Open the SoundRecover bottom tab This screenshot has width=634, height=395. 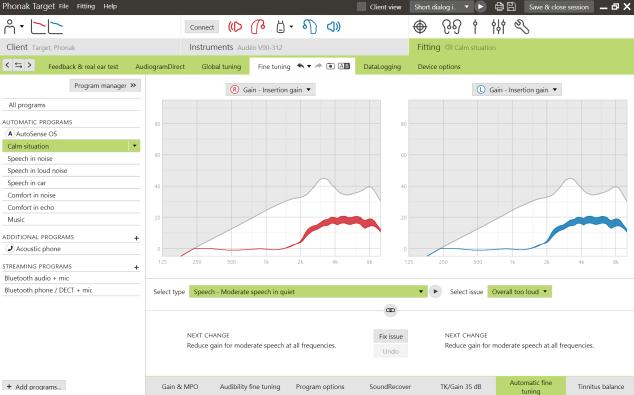point(390,387)
